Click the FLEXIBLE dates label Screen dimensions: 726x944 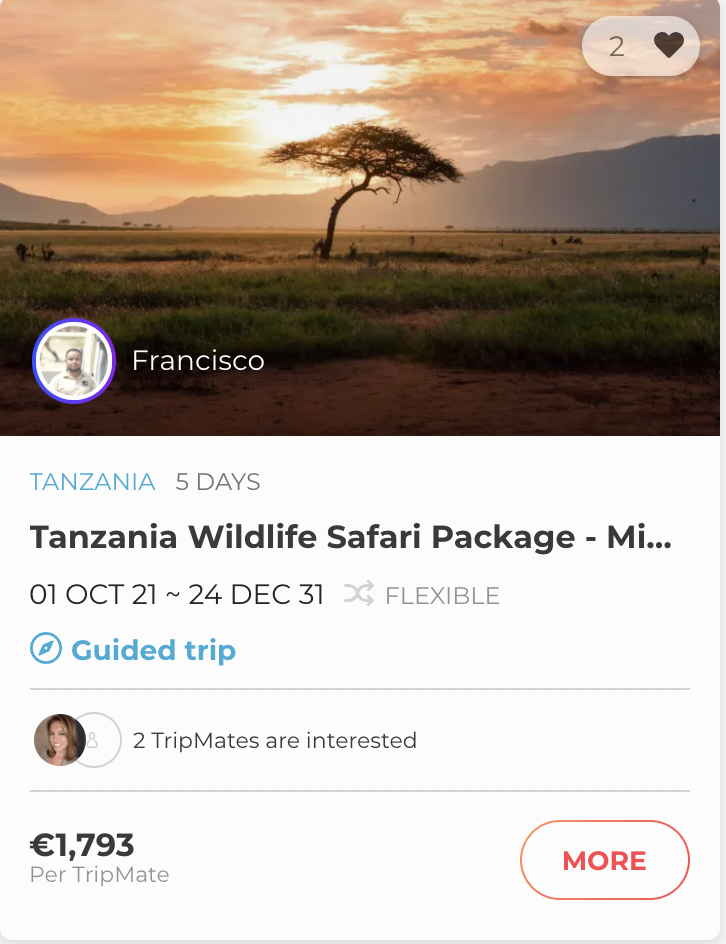[442, 596]
